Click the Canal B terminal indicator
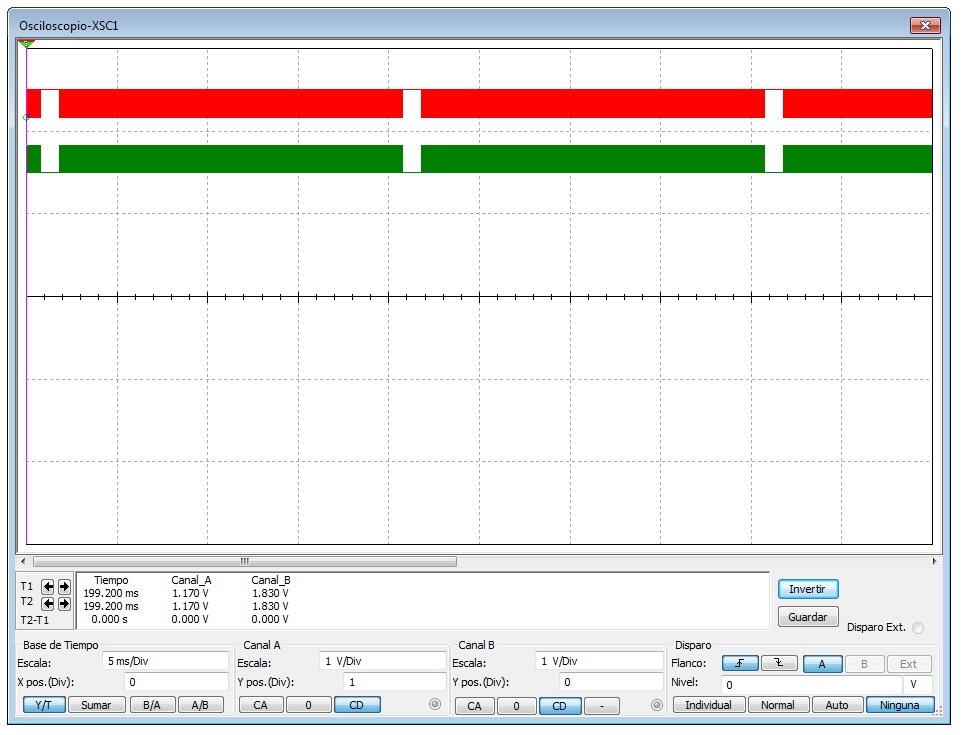This screenshot has height=735, width=965. click(656, 705)
